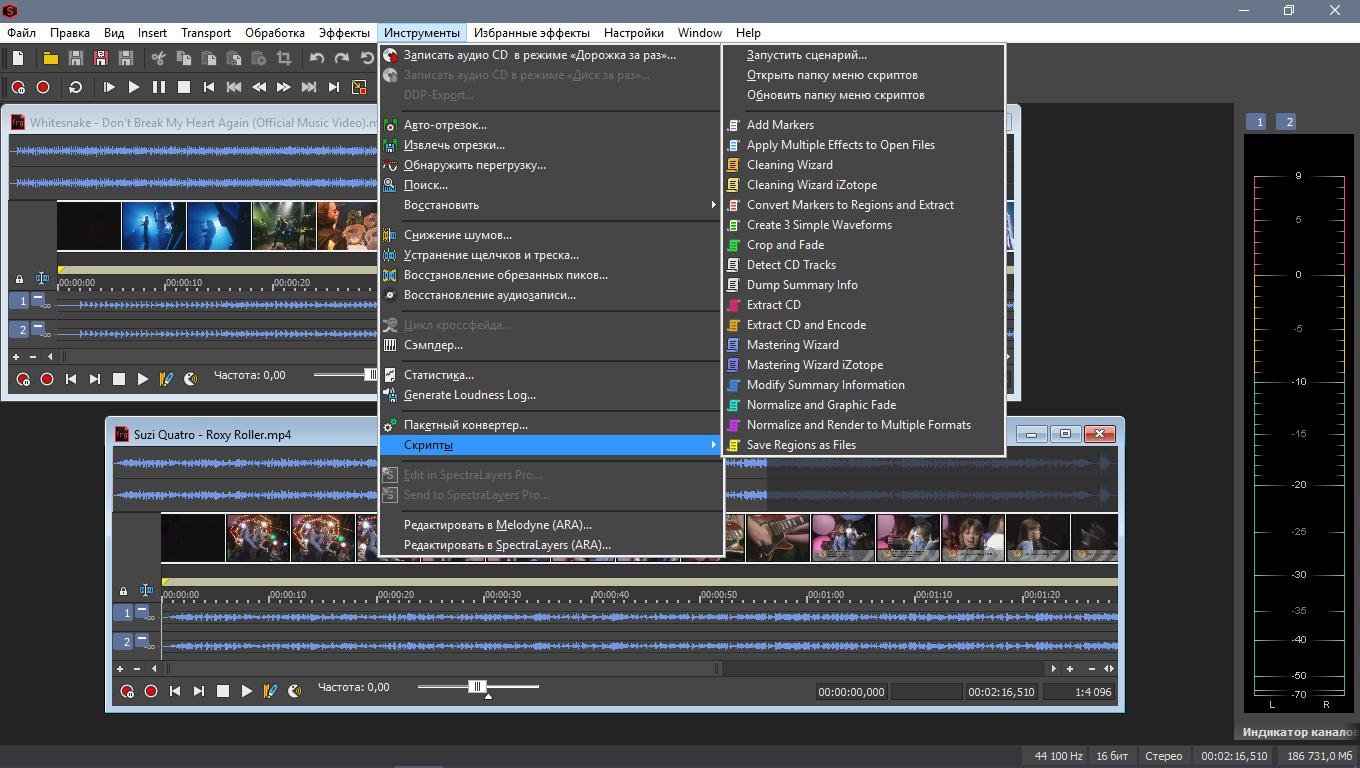This screenshot has width=1360, height=768.
Task: Click Открыть папку меню скриптов
Action: coord(831,75)
